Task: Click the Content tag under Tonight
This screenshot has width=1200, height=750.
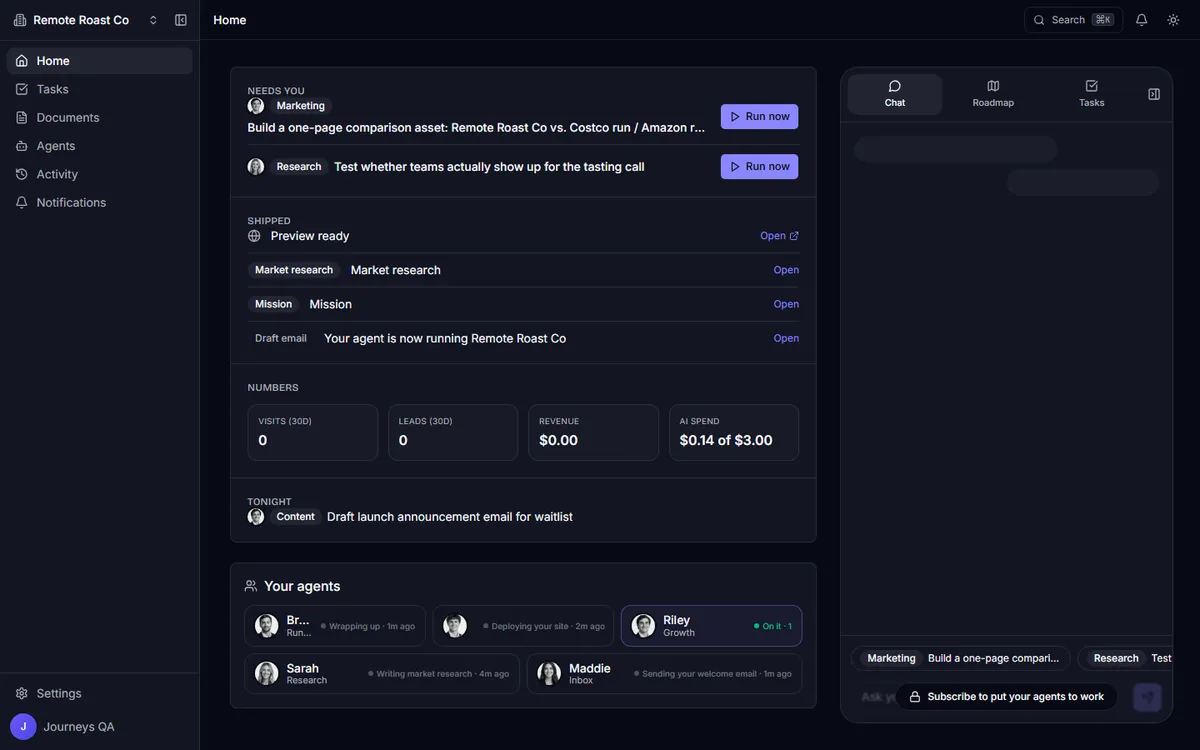Action: click(x=295, y=517)
